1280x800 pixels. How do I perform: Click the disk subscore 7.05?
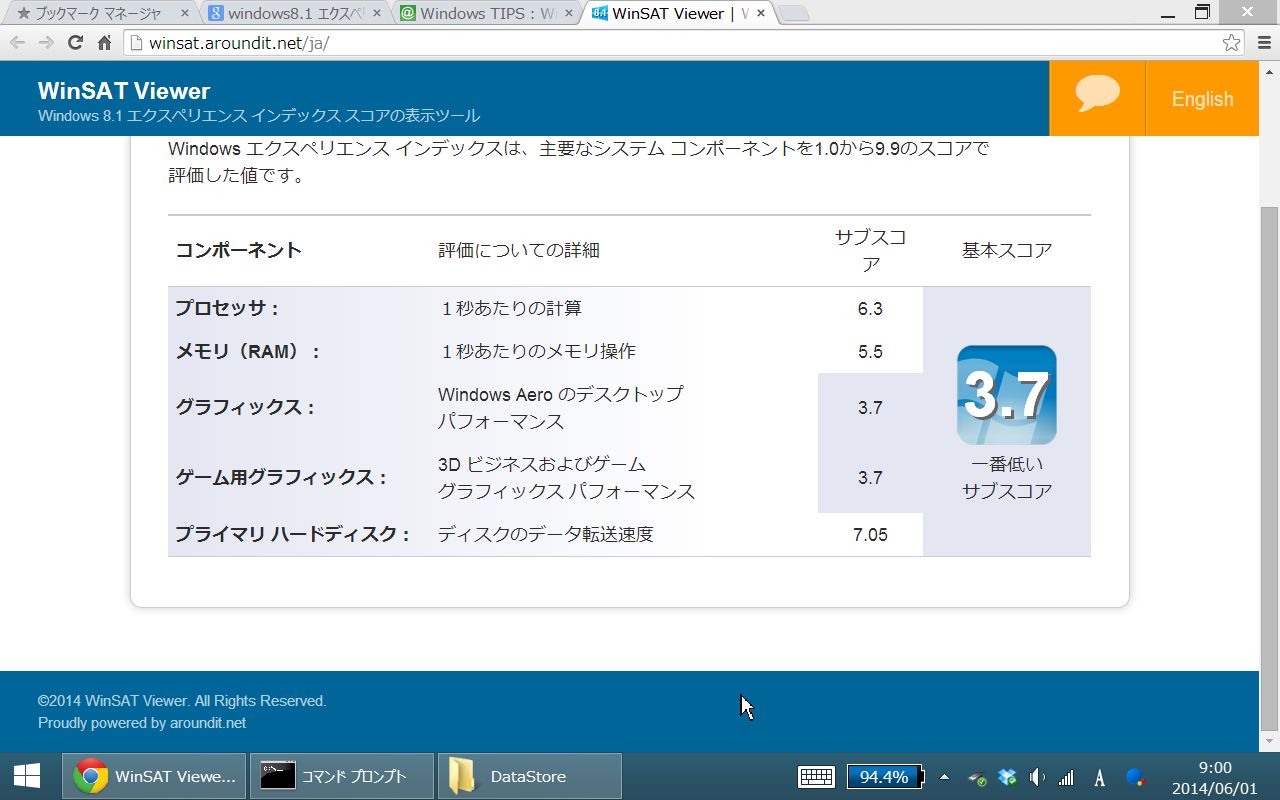coord(870,535)
